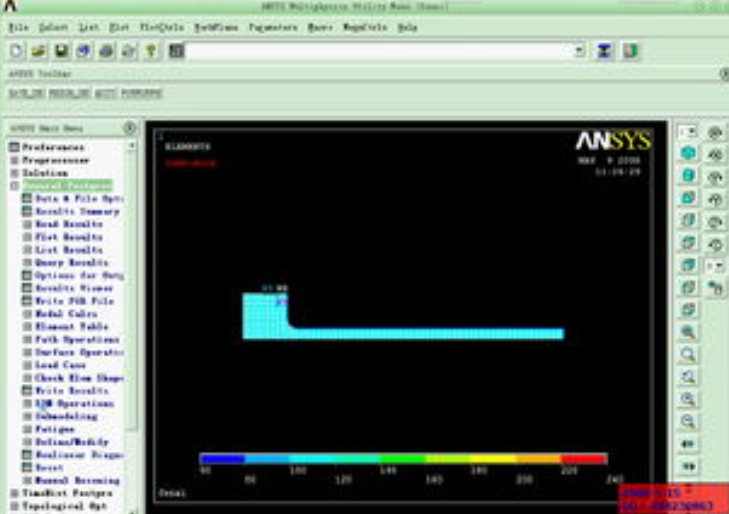Click the Open ANSYS File folder icon
Screen dimensions: 729x514
coord(39,51)
